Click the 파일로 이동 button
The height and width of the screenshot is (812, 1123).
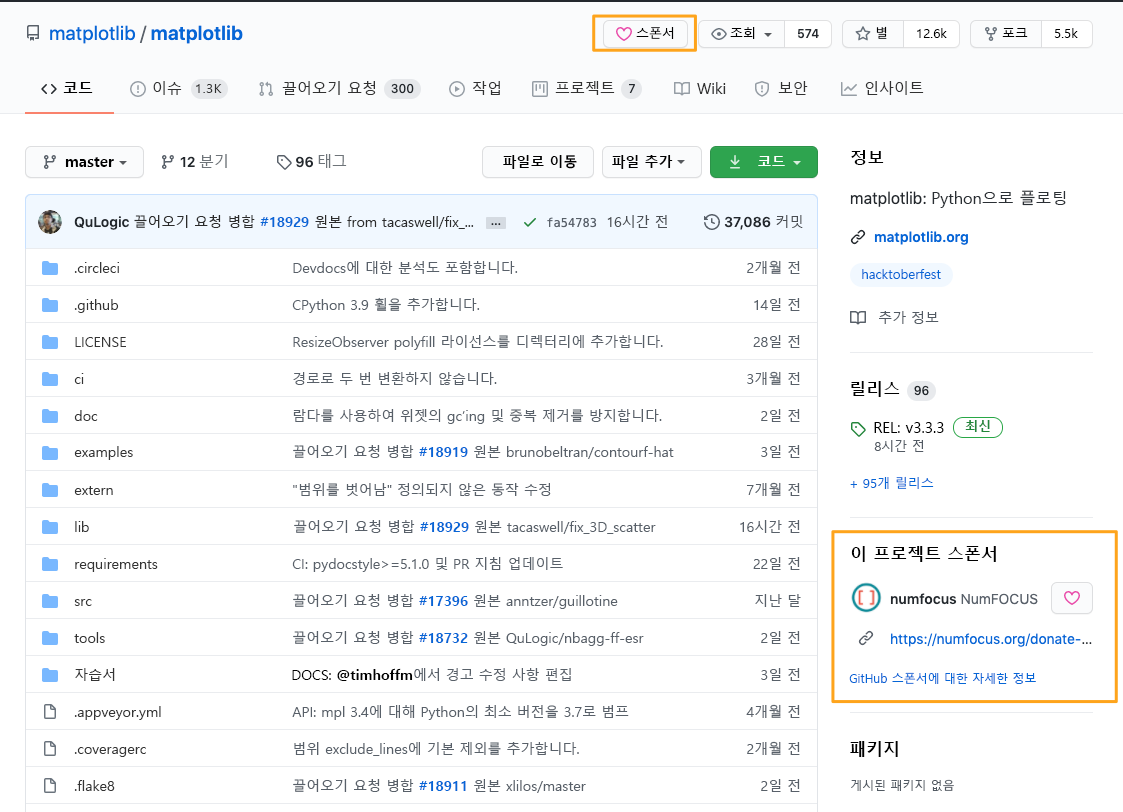click(x=538, y=162)
